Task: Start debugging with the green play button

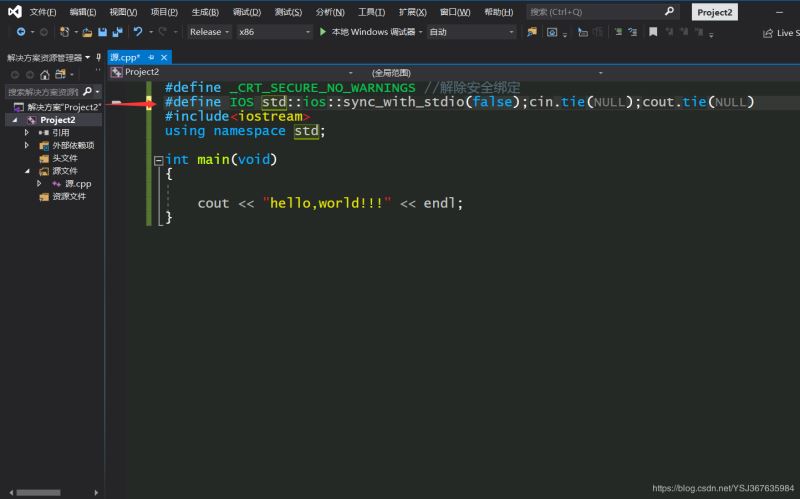Action: (323, 32)
